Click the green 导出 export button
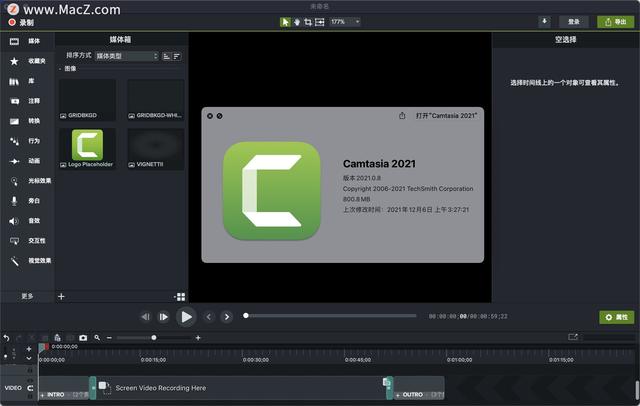 (616, 22)
